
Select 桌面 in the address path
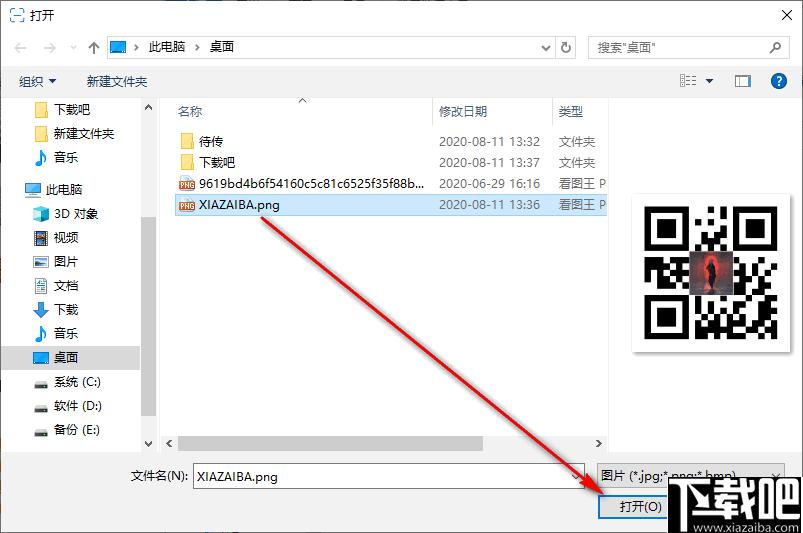(222, 47)
